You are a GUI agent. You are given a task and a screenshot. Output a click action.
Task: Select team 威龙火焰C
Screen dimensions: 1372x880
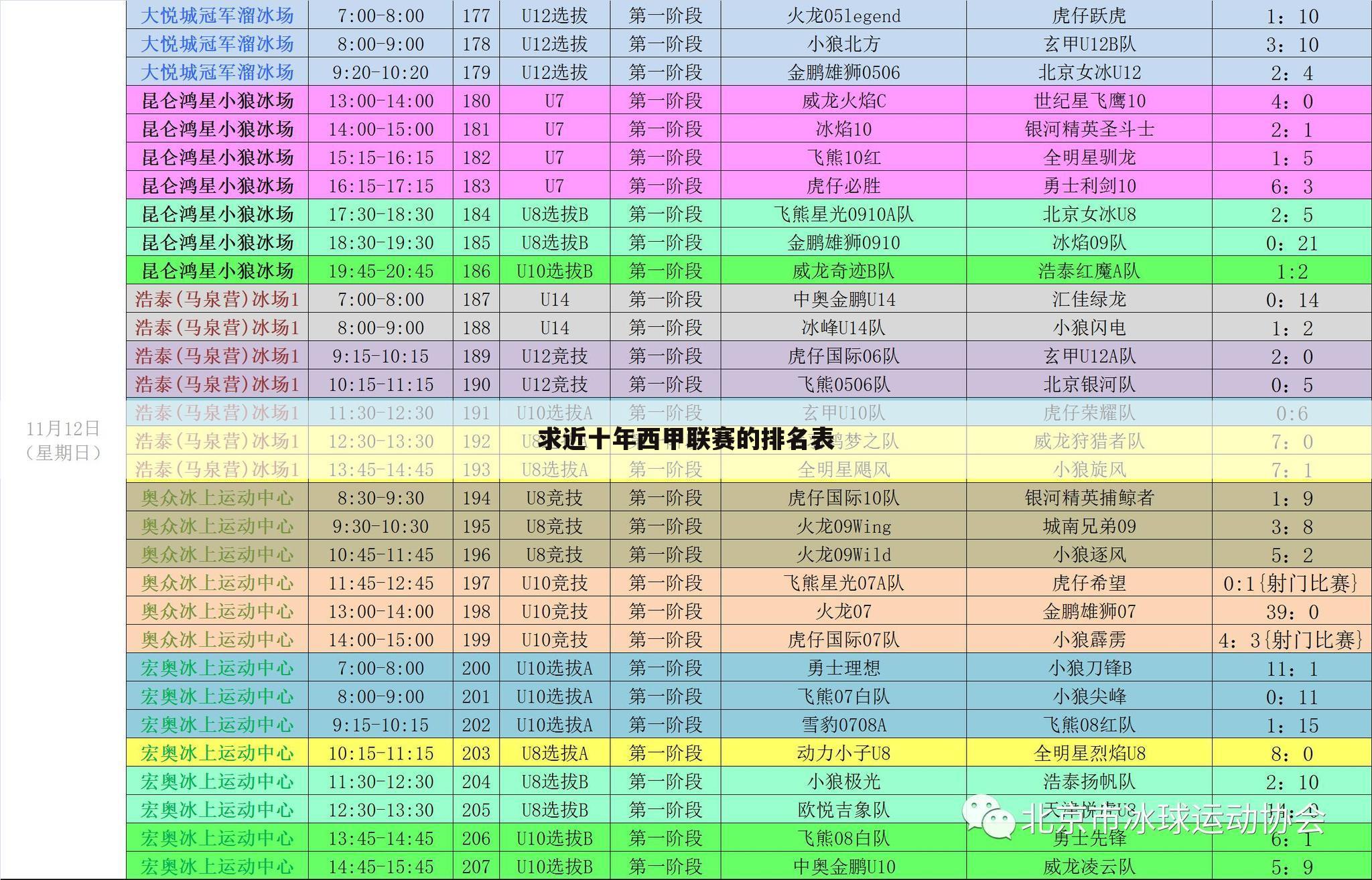[843, 101]
